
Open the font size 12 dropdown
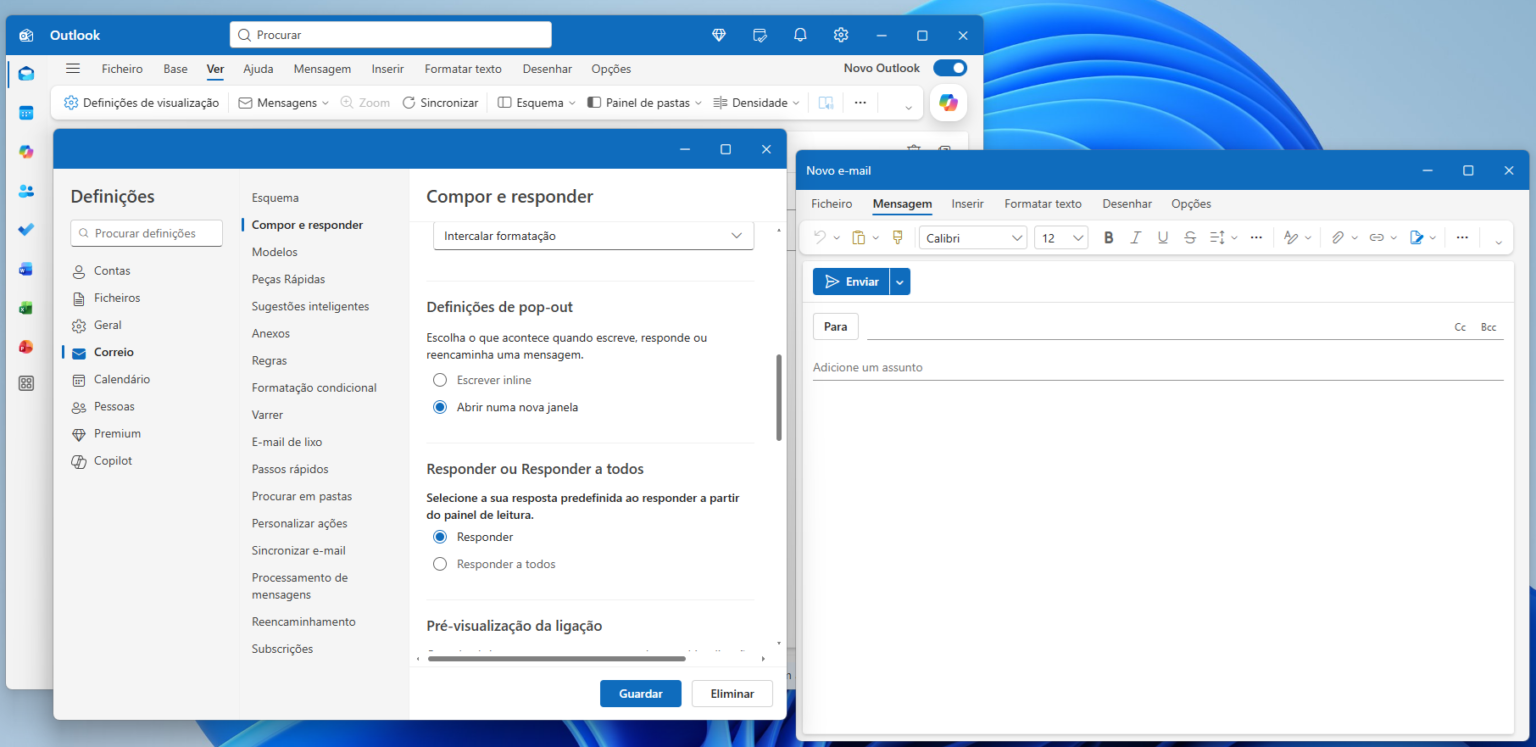pyautogui.click(x=1061, y=238)
